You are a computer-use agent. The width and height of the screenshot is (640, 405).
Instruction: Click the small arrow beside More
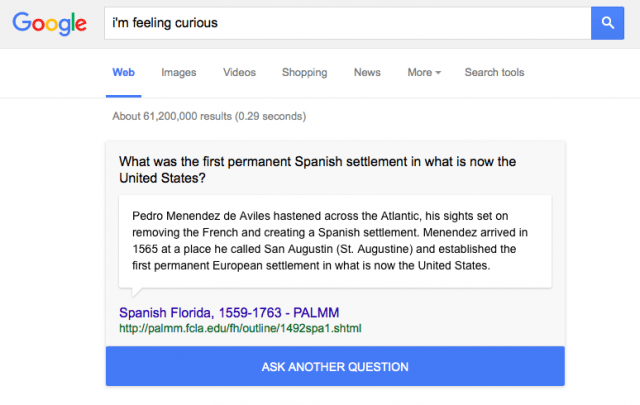coord(438,73)
